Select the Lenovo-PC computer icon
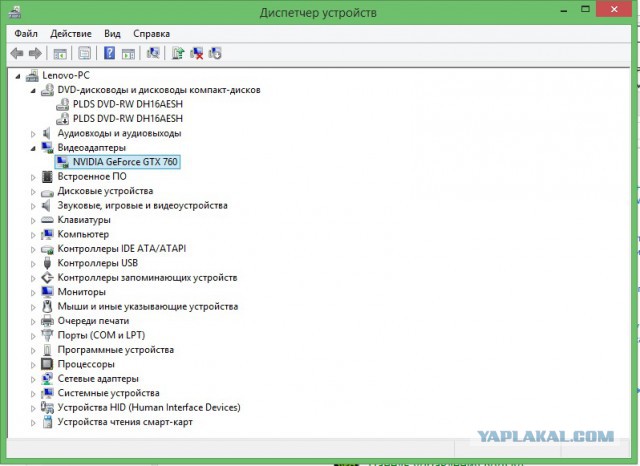 click(32, 75)
